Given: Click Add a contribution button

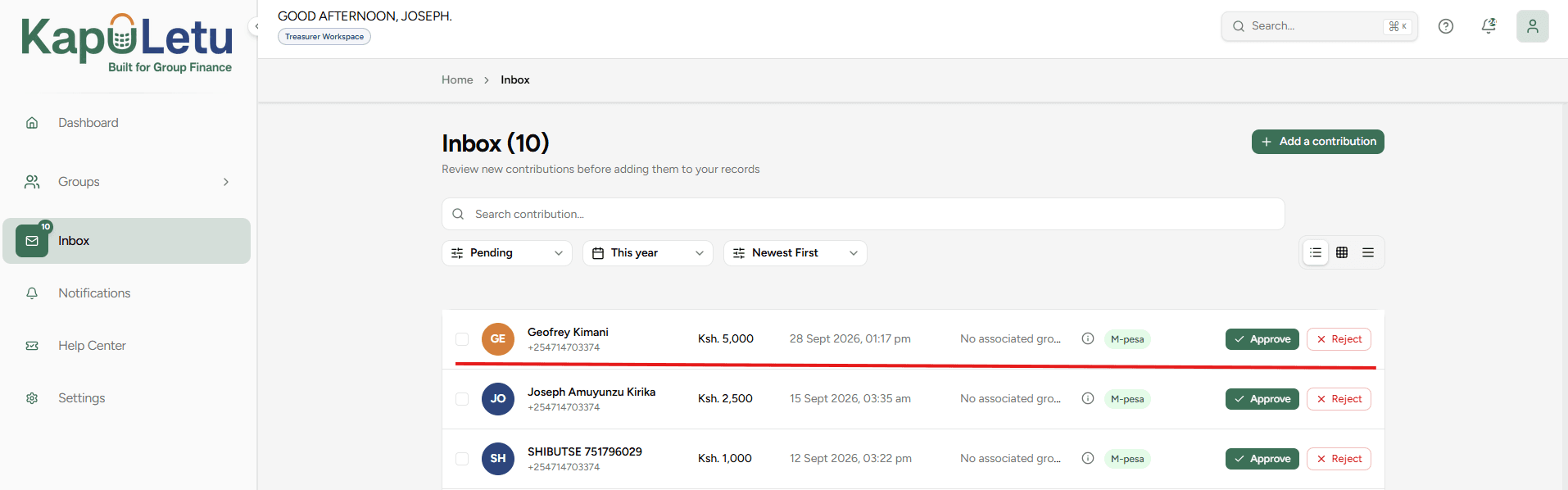Looking at the screenshot, I should (x=1318, y=142).
